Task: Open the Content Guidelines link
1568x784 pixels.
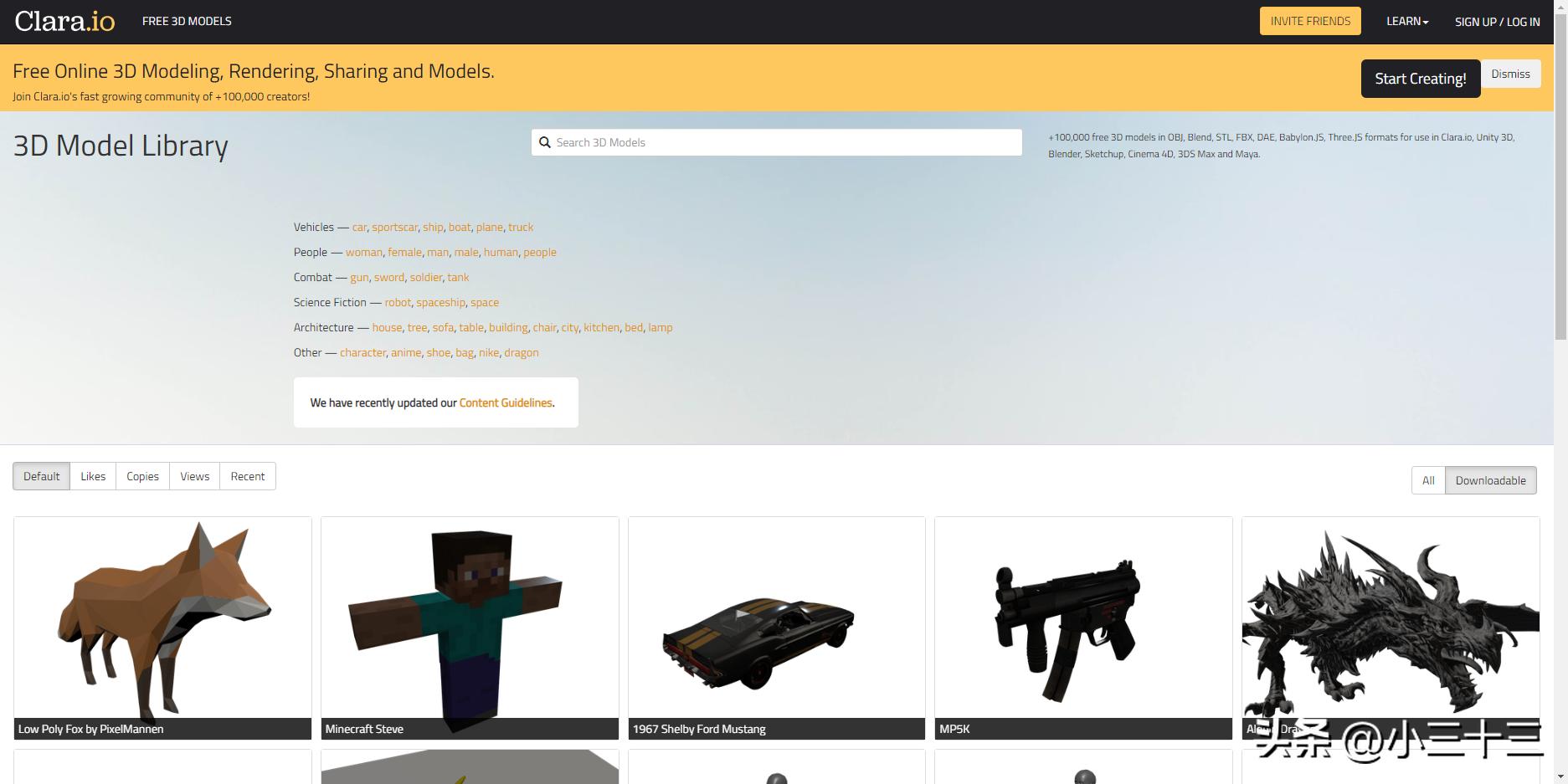Action: [506, 402]
